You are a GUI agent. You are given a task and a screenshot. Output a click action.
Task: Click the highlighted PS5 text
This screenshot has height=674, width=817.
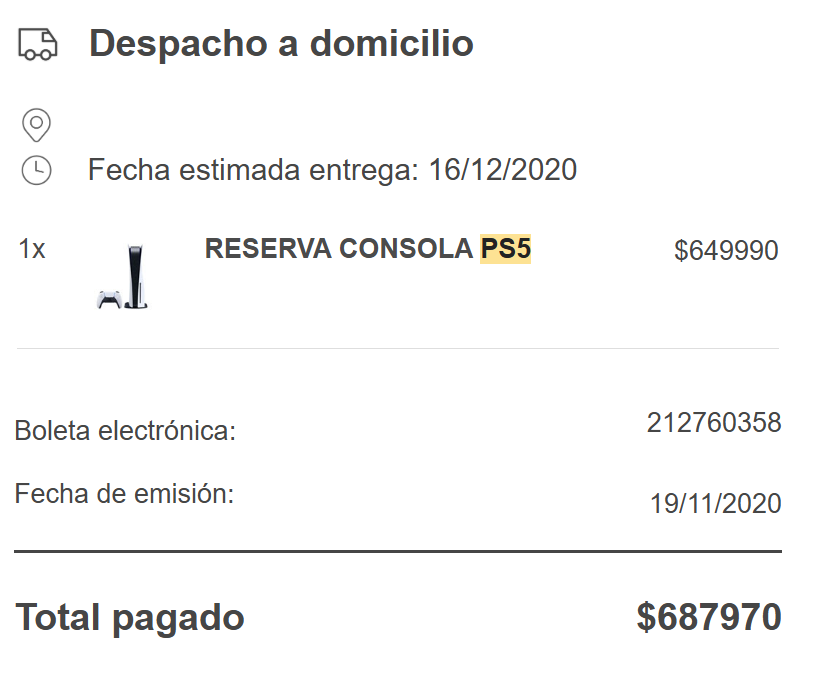point(505,249)
